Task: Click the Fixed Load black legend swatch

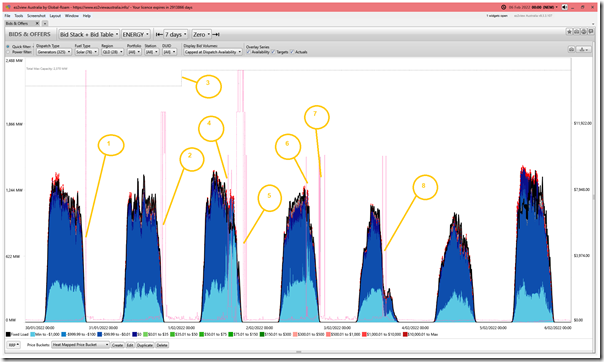Action: pos(8,334)
